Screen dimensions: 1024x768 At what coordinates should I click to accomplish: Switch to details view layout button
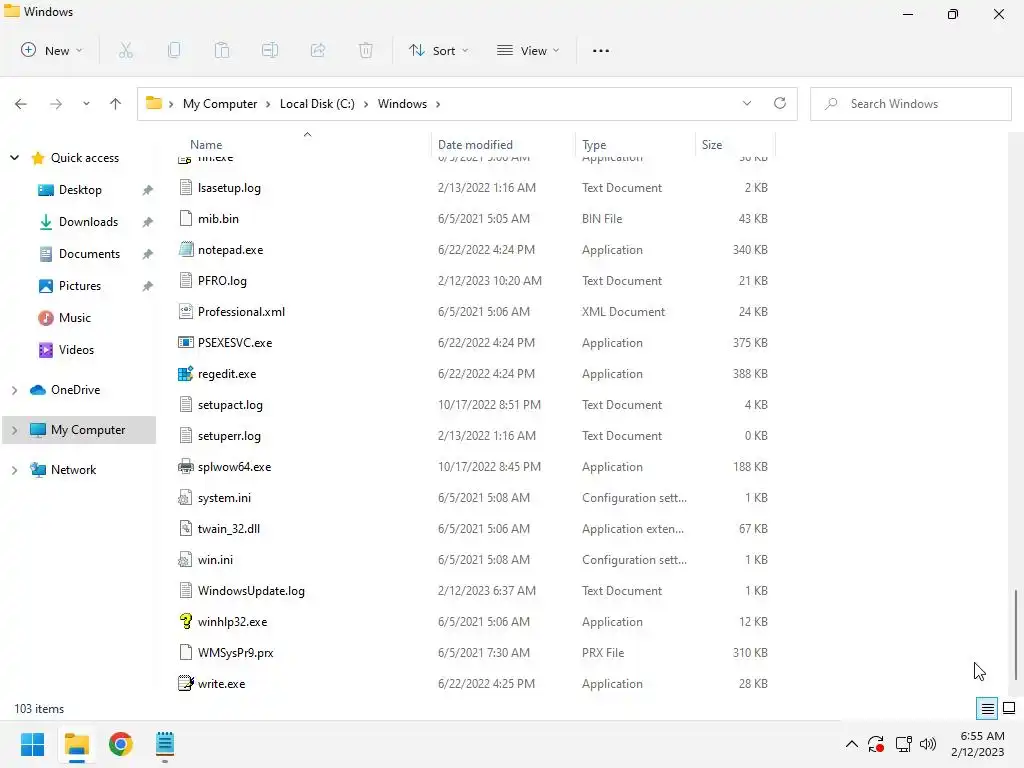[987, 708]
